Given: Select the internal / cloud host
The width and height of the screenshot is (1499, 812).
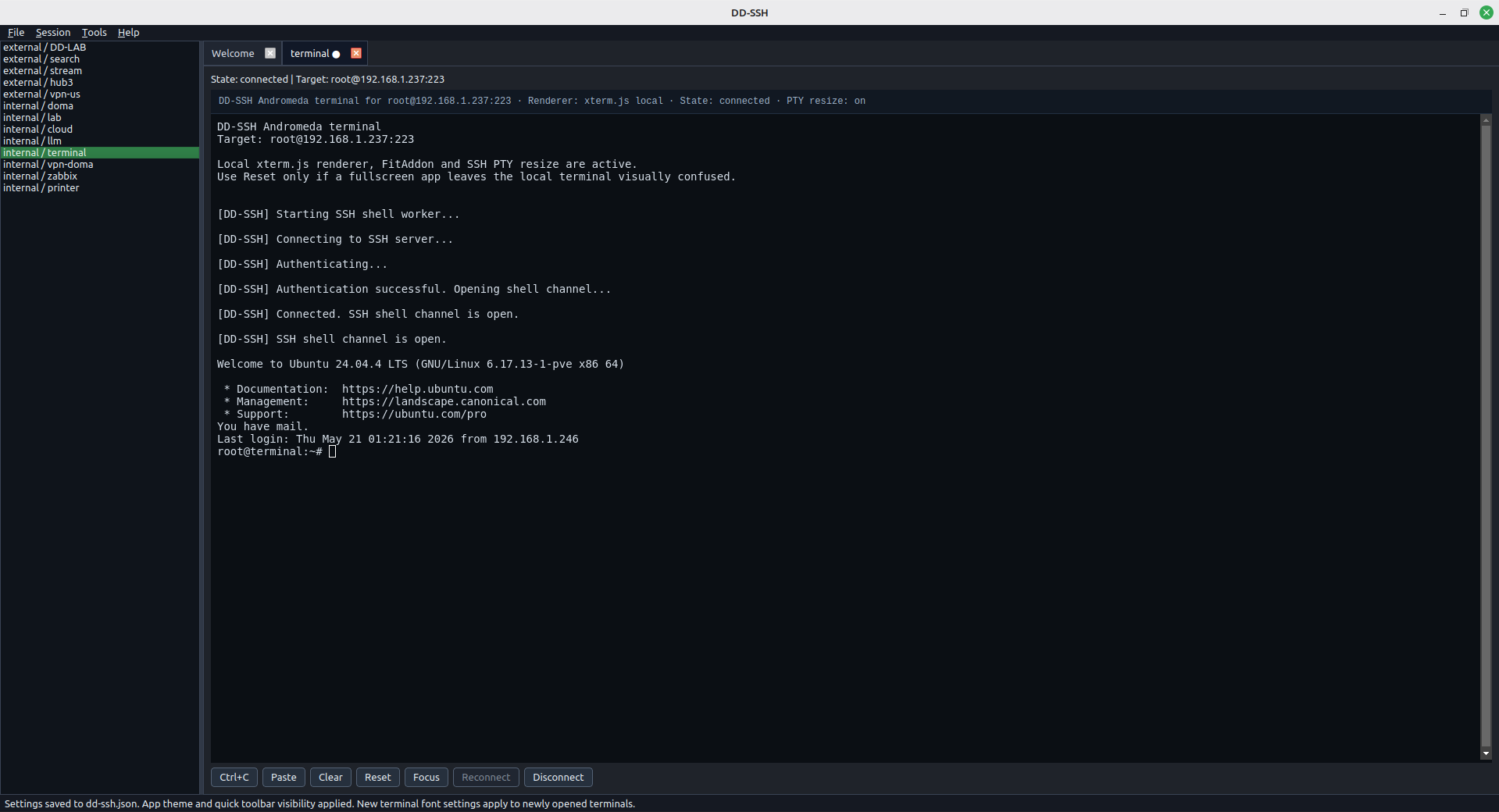Looking at the screenshot, I should pos(100,129).
